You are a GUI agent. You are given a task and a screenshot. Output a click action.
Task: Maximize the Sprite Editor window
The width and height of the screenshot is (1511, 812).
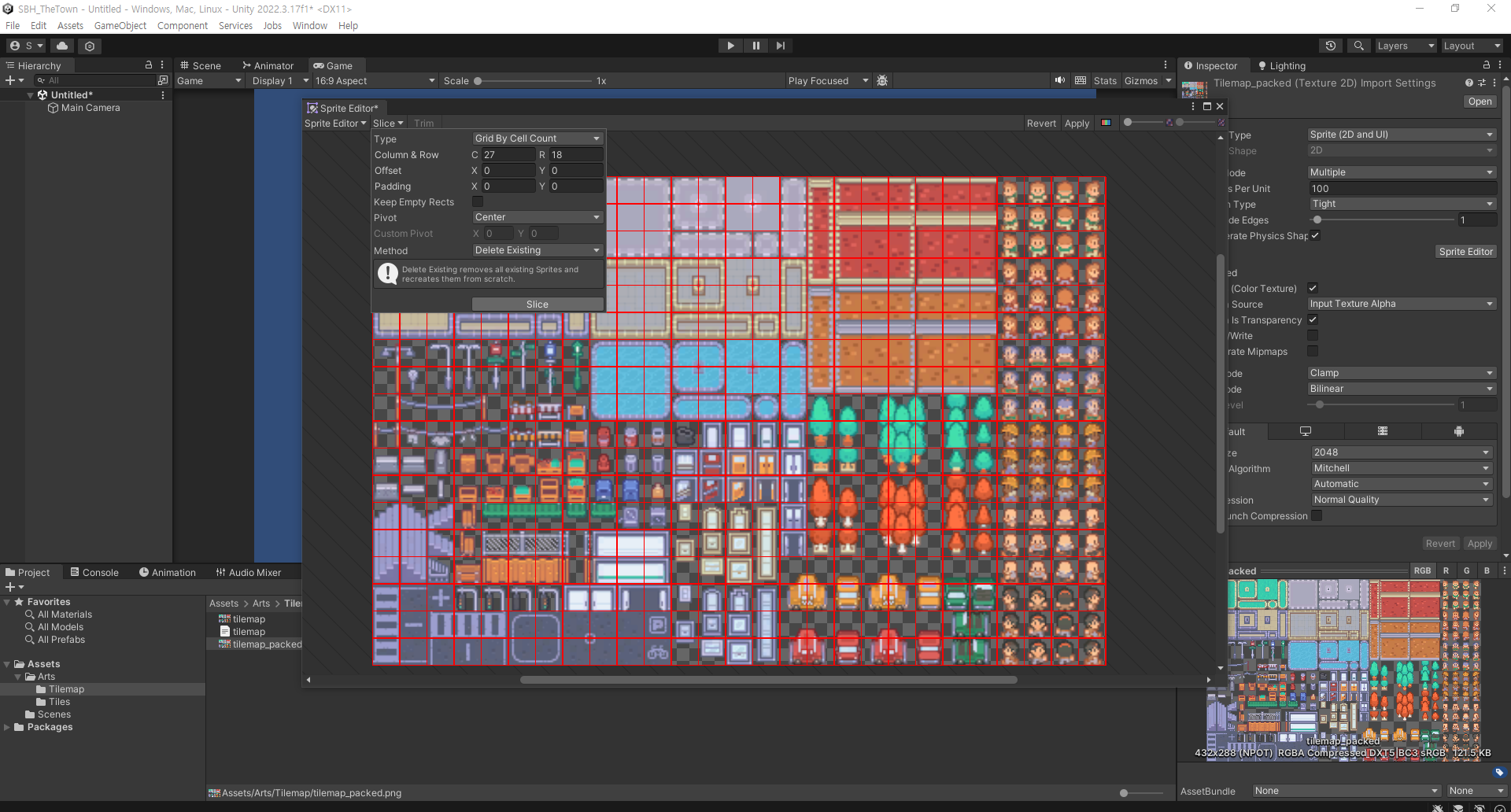tap(1207, 106)
